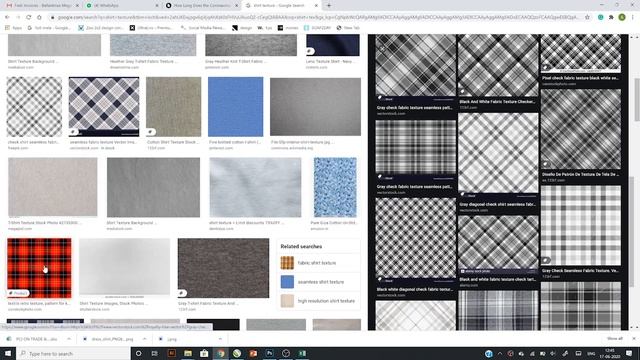Open Excel from taskbar
Screen dimensions: 640x360
(x=302, y=353)
